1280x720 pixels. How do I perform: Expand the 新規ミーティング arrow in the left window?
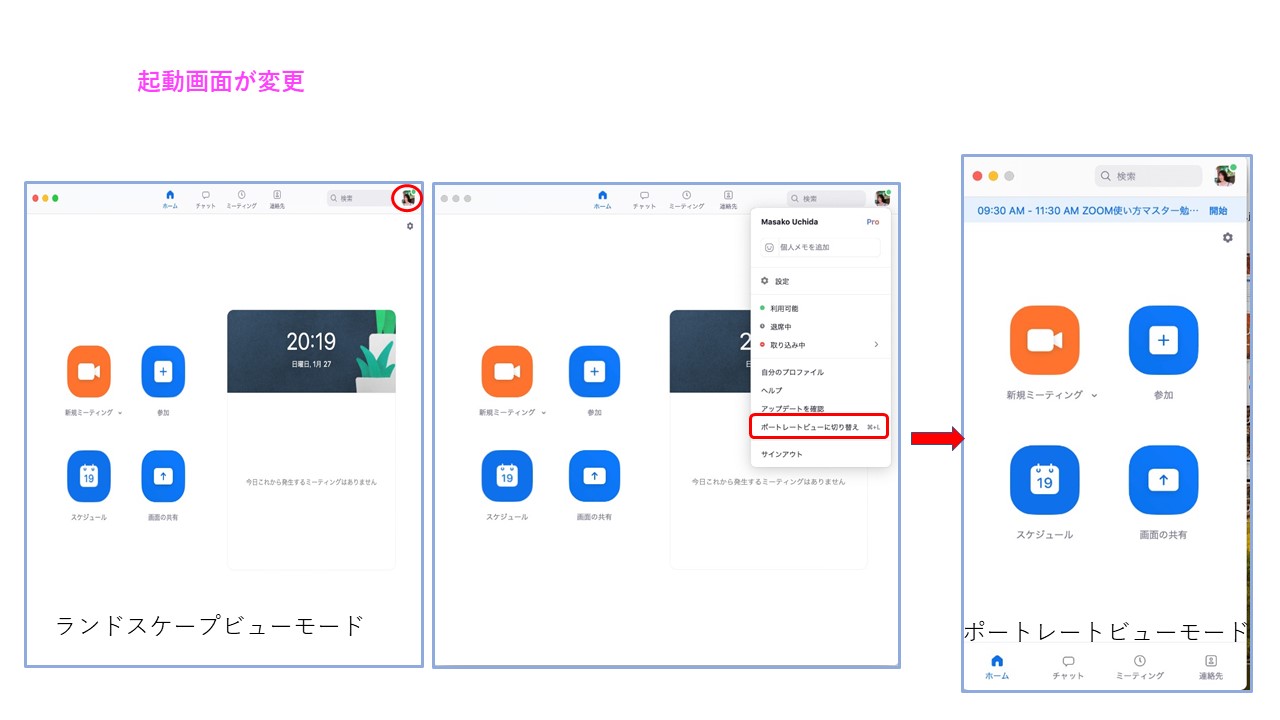(x=120, y=413)
